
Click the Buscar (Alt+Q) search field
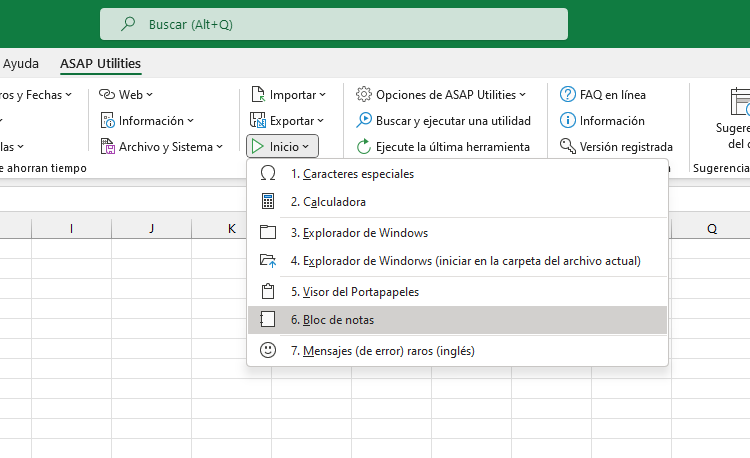coord(334,24)
